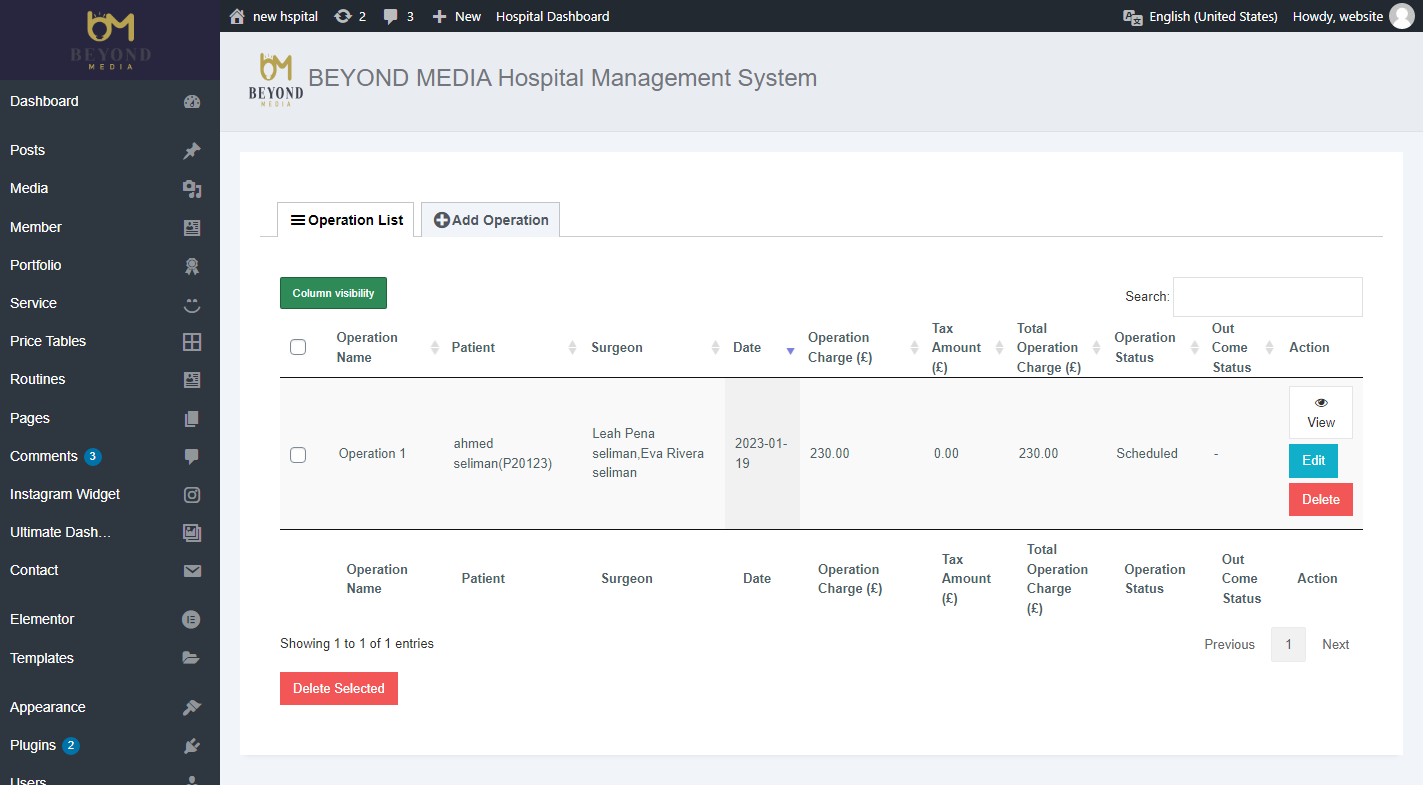Open the Column visibility dropdown
The image size is (1423, 785).
(x=333, y=293)
